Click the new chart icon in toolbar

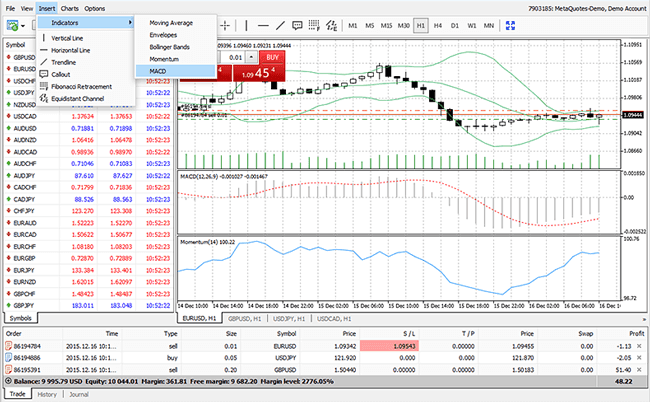click(x=12, y=26)
